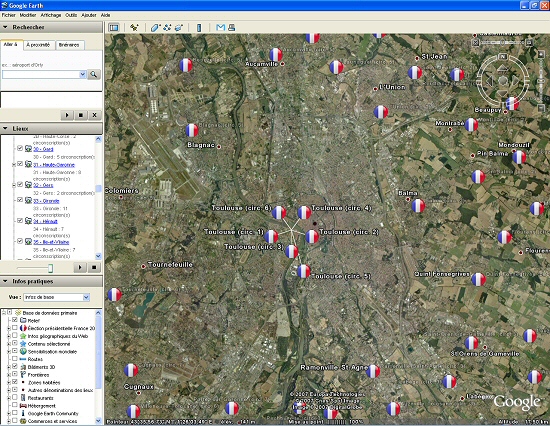Toggle the 30 - Gard checkbox
Image resolution: width=550 pixels, height=426 pixels.
click(x=20, y=148)
